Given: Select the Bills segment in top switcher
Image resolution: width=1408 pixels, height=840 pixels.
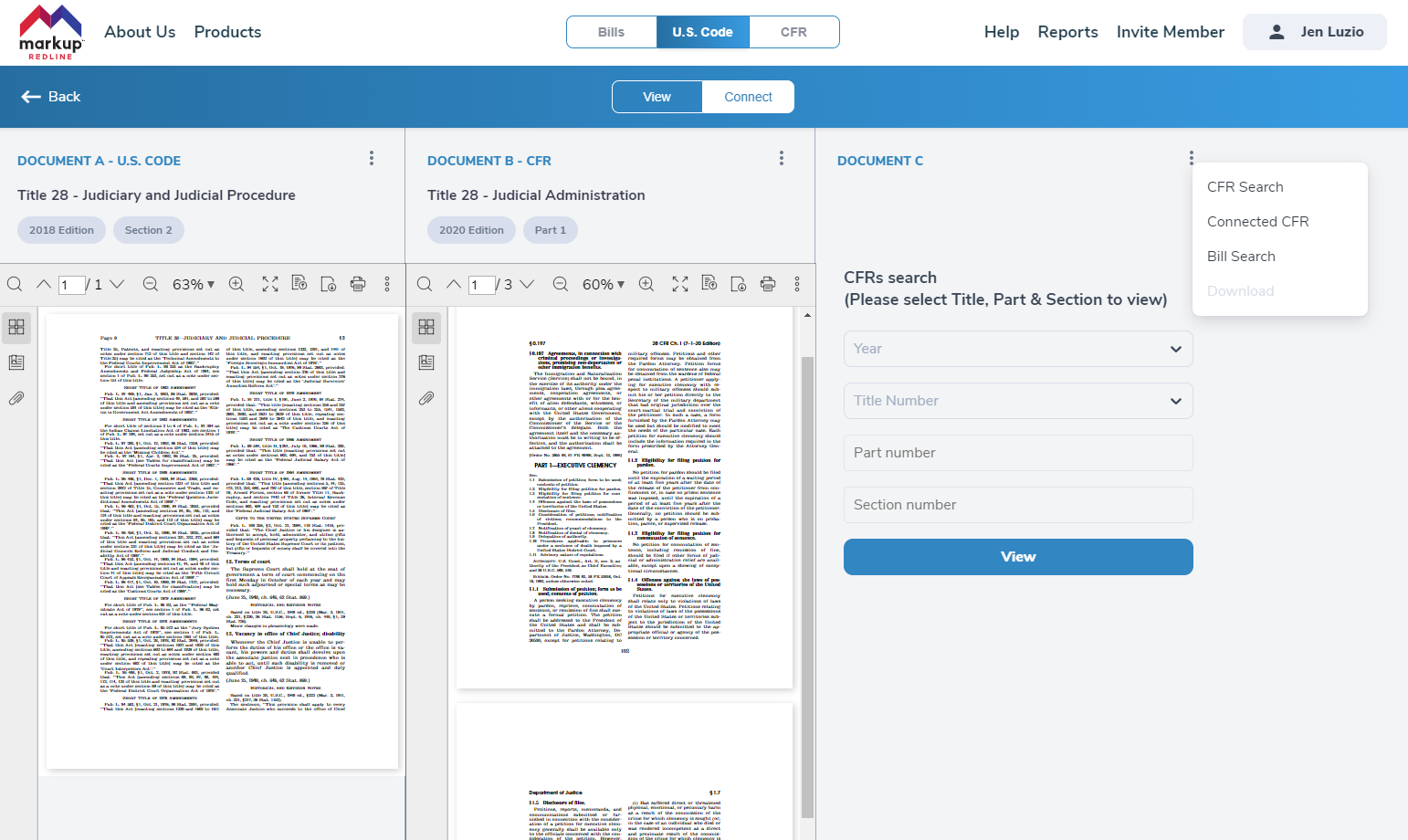Looking at the screenshot, I should pyautogui.click(x=611, y=32).
